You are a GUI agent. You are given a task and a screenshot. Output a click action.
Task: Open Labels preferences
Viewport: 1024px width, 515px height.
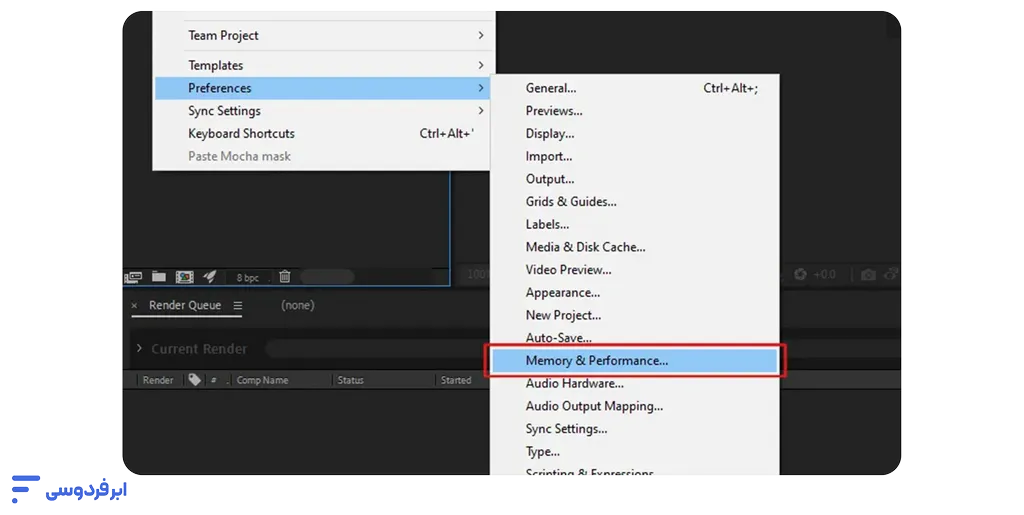[x=635, y=224]
